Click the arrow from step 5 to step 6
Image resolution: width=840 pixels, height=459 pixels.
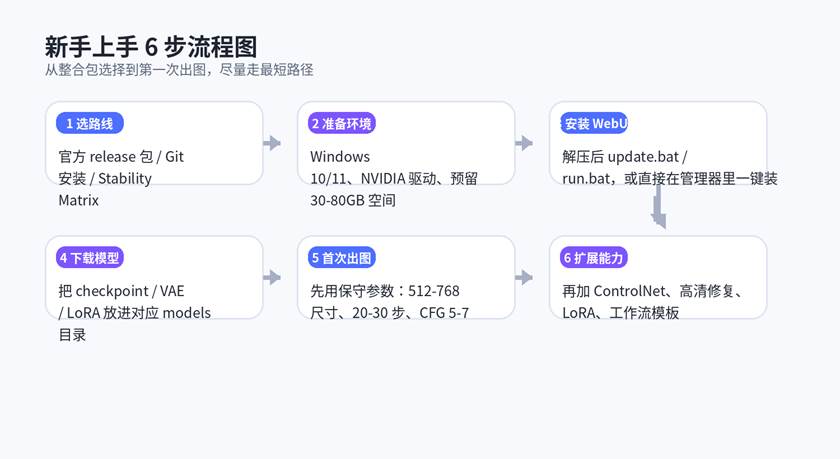coord(523,278)
